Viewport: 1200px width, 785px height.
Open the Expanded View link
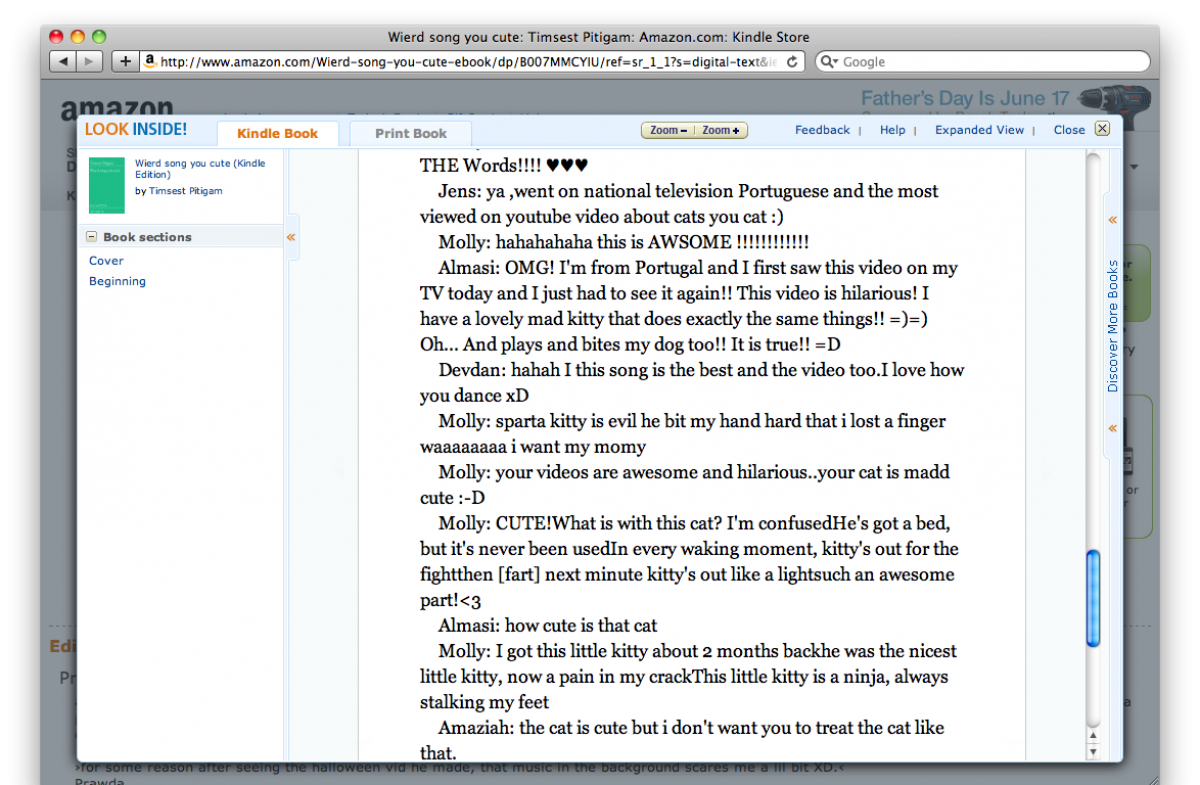[979, 130]
